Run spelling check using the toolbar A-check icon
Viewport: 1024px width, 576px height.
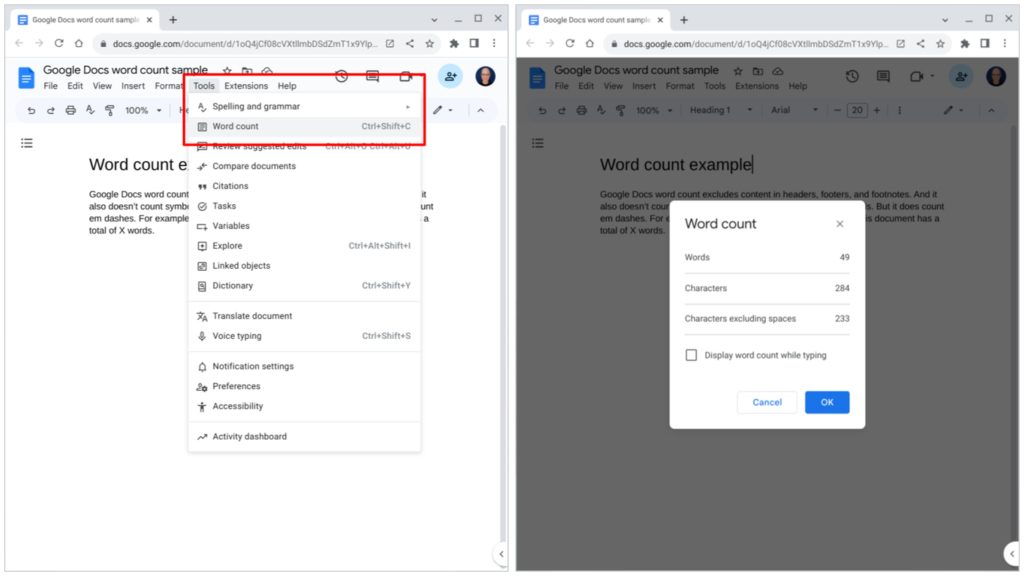(91, 110)
